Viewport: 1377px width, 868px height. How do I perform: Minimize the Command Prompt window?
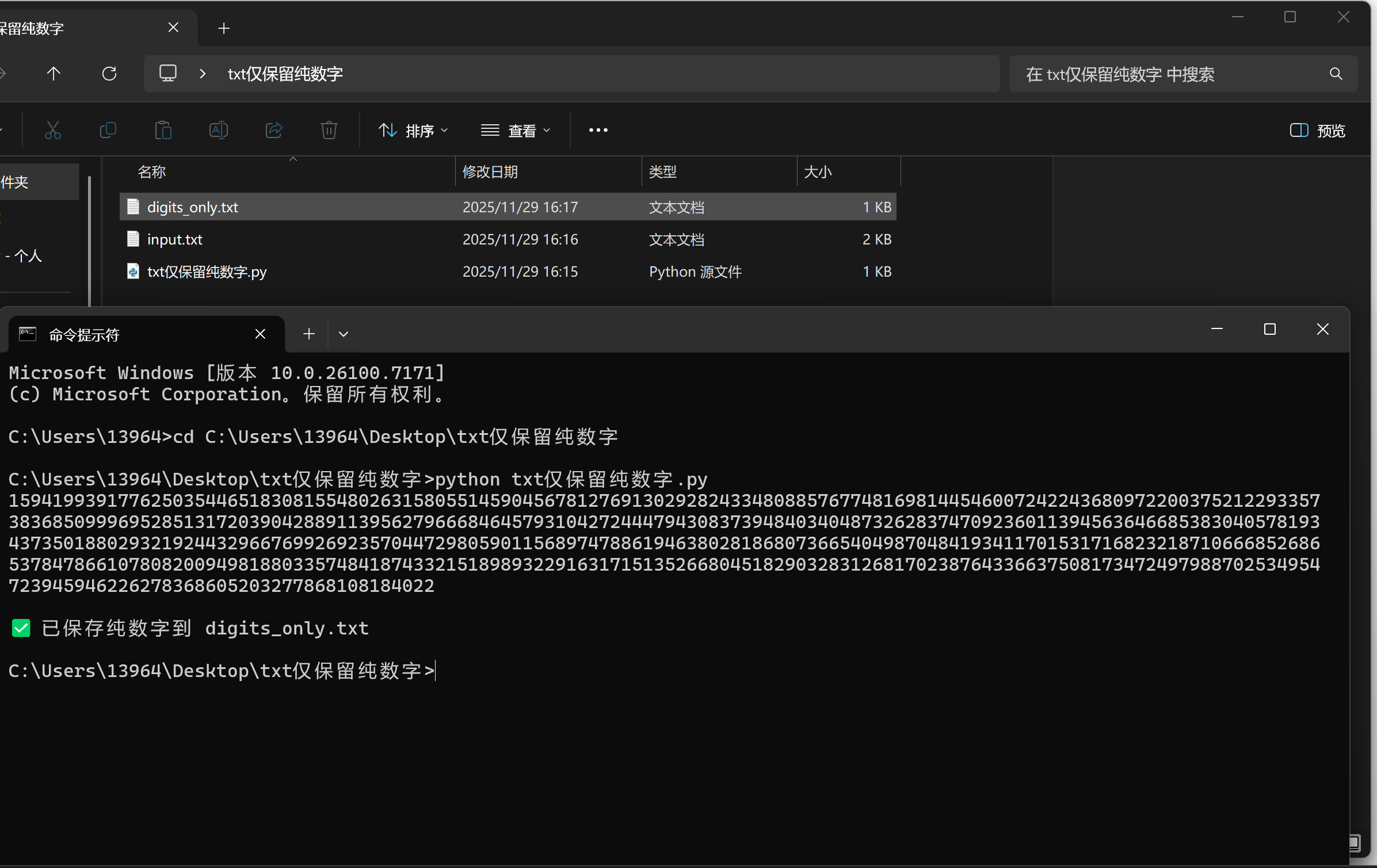(1217, 329)
